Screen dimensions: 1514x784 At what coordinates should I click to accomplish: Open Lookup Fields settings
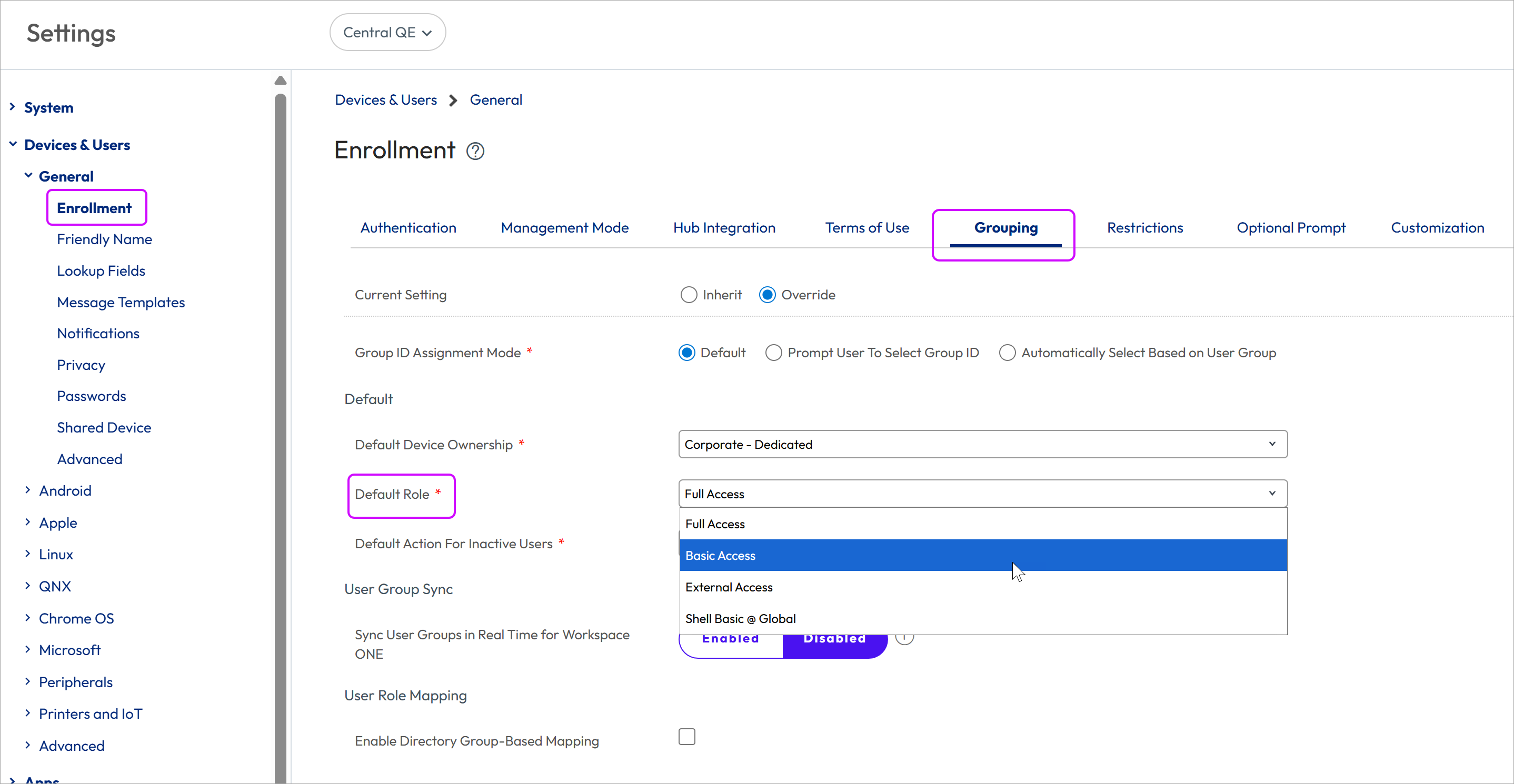(x=101, y=271)
